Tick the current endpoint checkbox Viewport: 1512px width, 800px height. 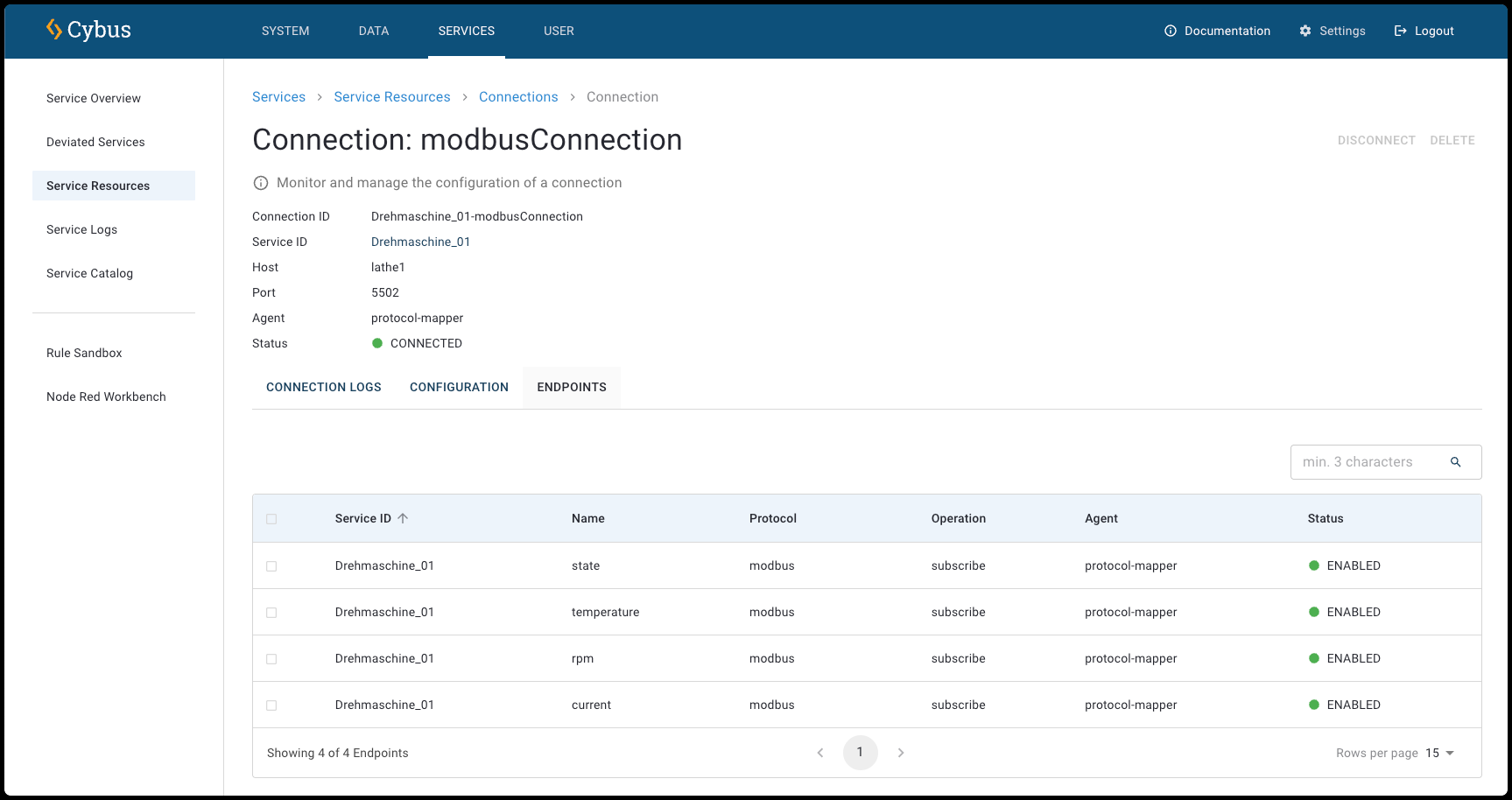[271, 705]
